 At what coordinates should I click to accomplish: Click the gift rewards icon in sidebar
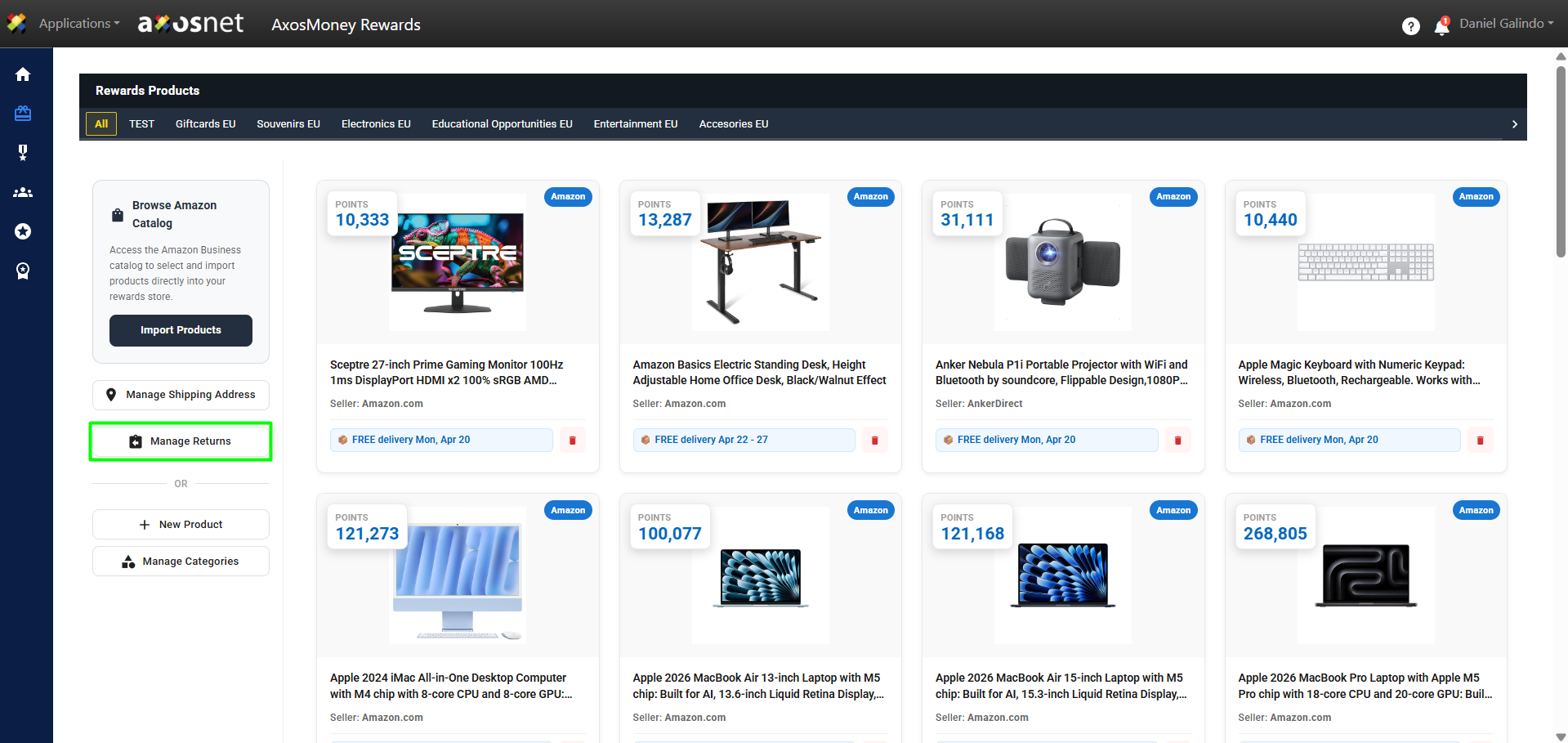click(23, 114)
